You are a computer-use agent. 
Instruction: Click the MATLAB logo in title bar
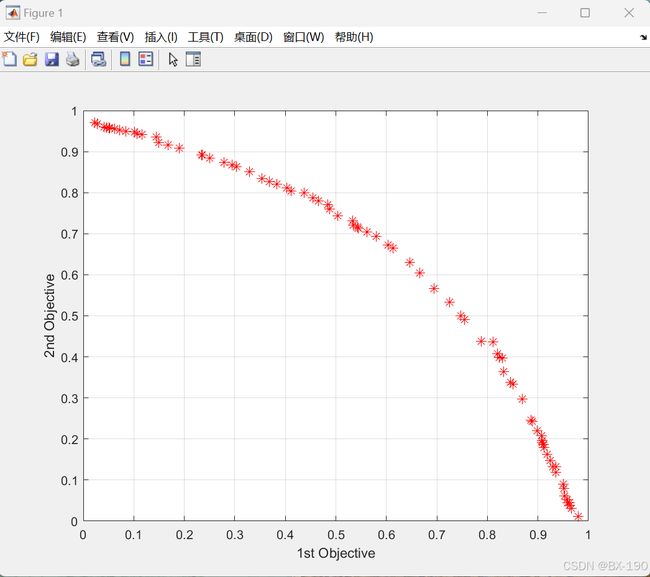click(x=12, y=13)
